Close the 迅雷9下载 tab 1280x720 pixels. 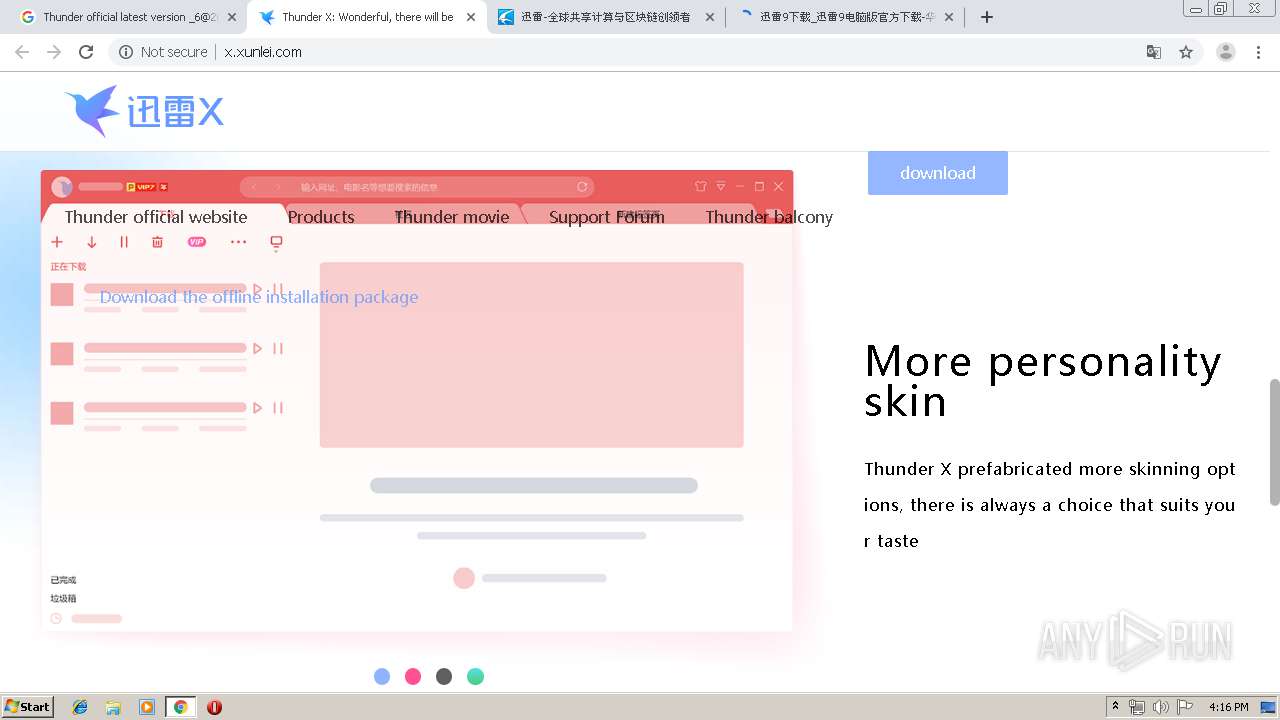pyautogui.click(x=949, y=17)
